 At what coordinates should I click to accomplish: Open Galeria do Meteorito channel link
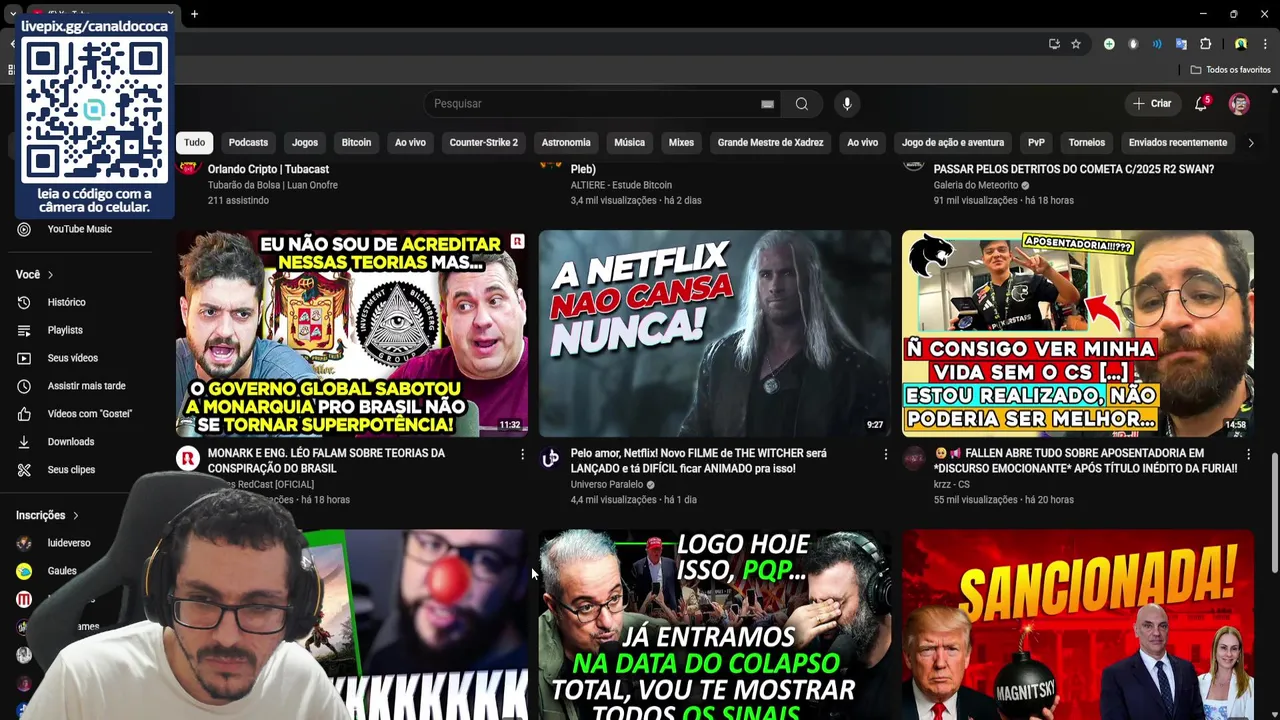coord(976,185)
